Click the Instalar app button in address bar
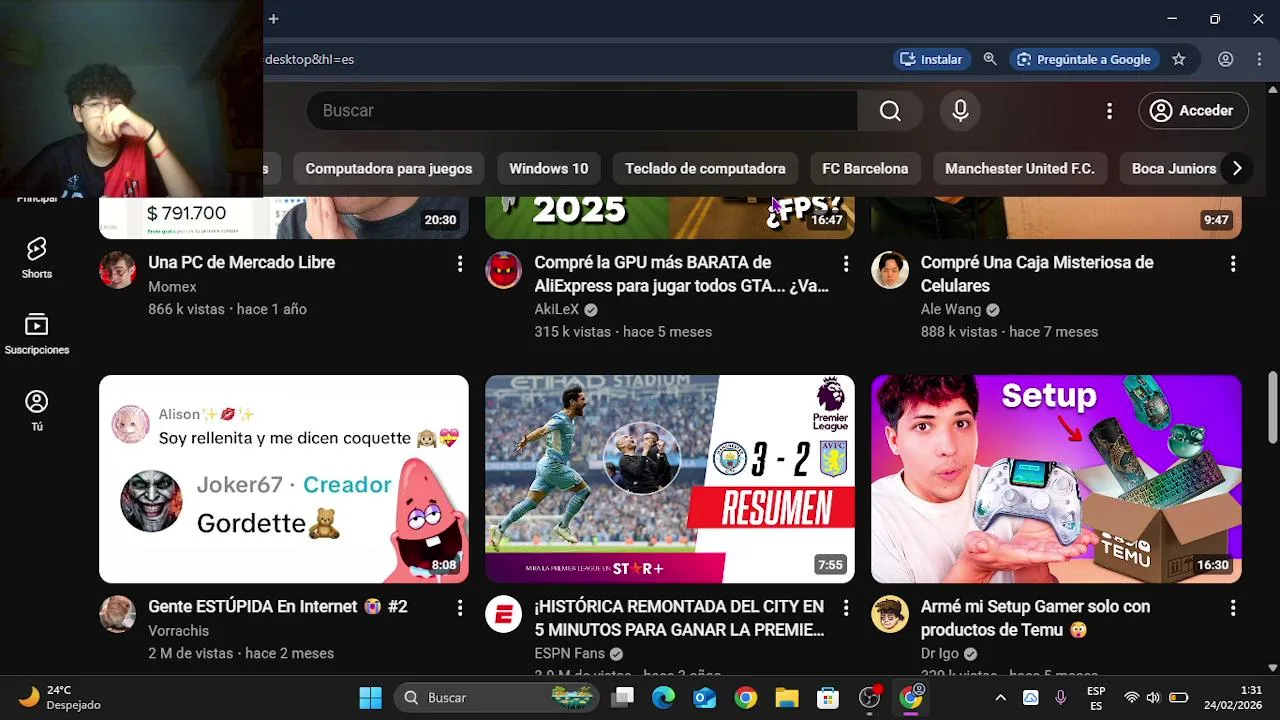Image resolution: width=1280 pixels, height=720 pixels. pyautogui.click(x=931, y=59)
